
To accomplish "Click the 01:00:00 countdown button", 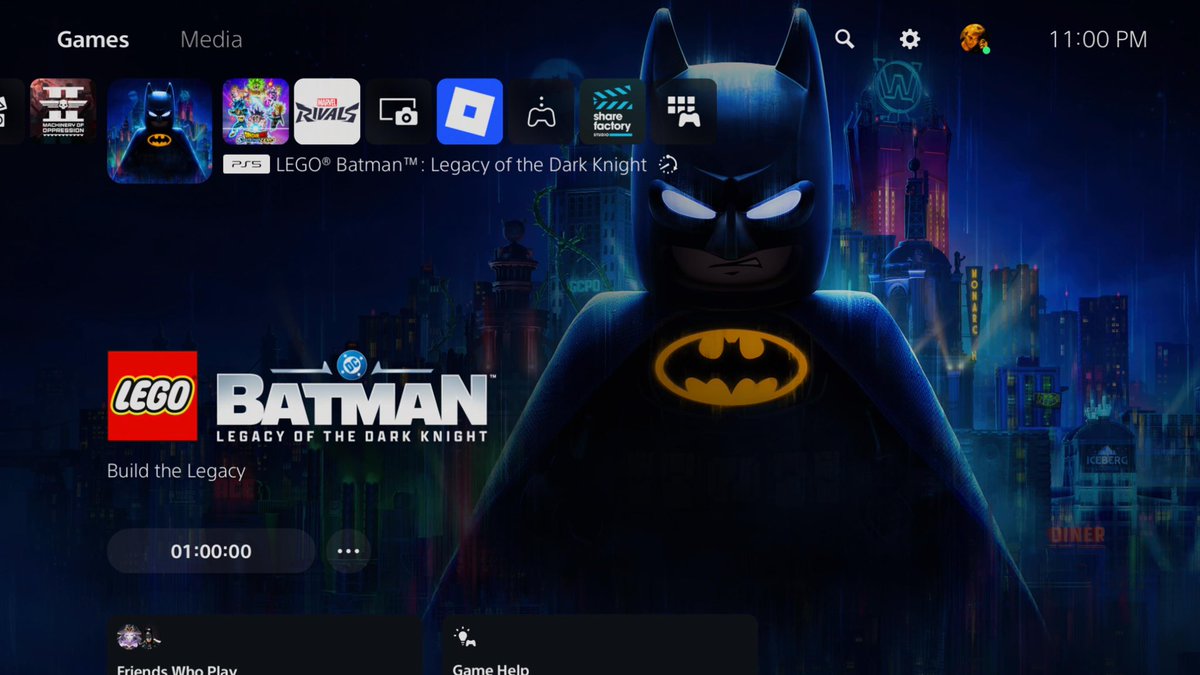I will pos(211,551).
